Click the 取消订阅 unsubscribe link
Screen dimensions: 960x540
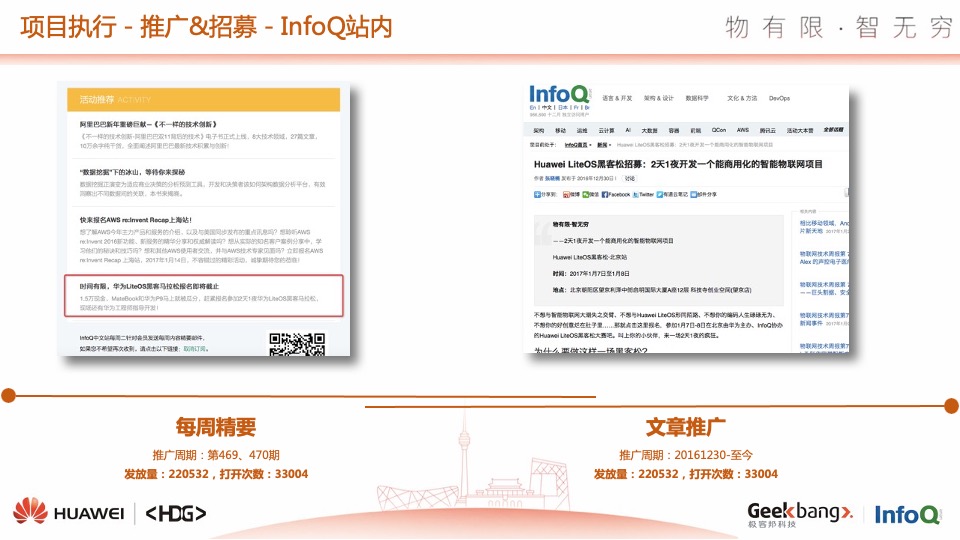point(196,349)
